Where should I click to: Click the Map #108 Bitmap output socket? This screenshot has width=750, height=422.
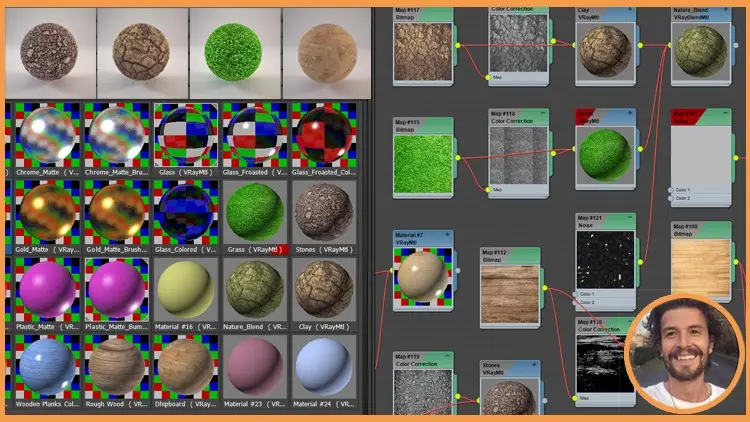pyautogui.click(x=736, y=262)
